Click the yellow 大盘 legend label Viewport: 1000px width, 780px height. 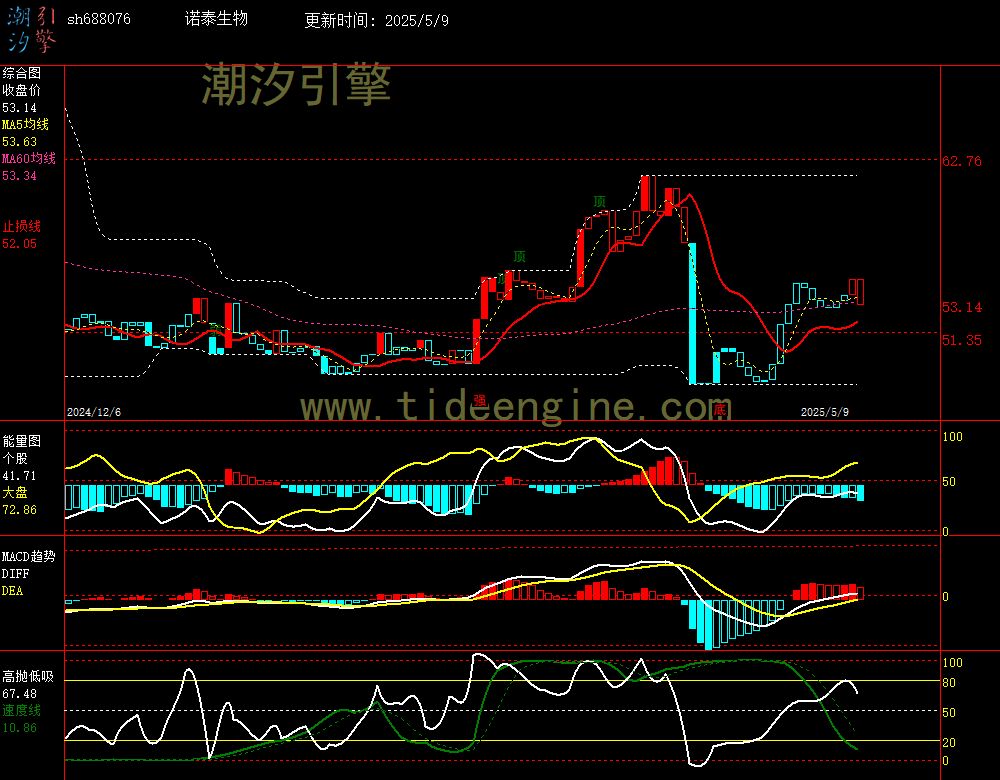pyautogui.click(x=15, y=492)
